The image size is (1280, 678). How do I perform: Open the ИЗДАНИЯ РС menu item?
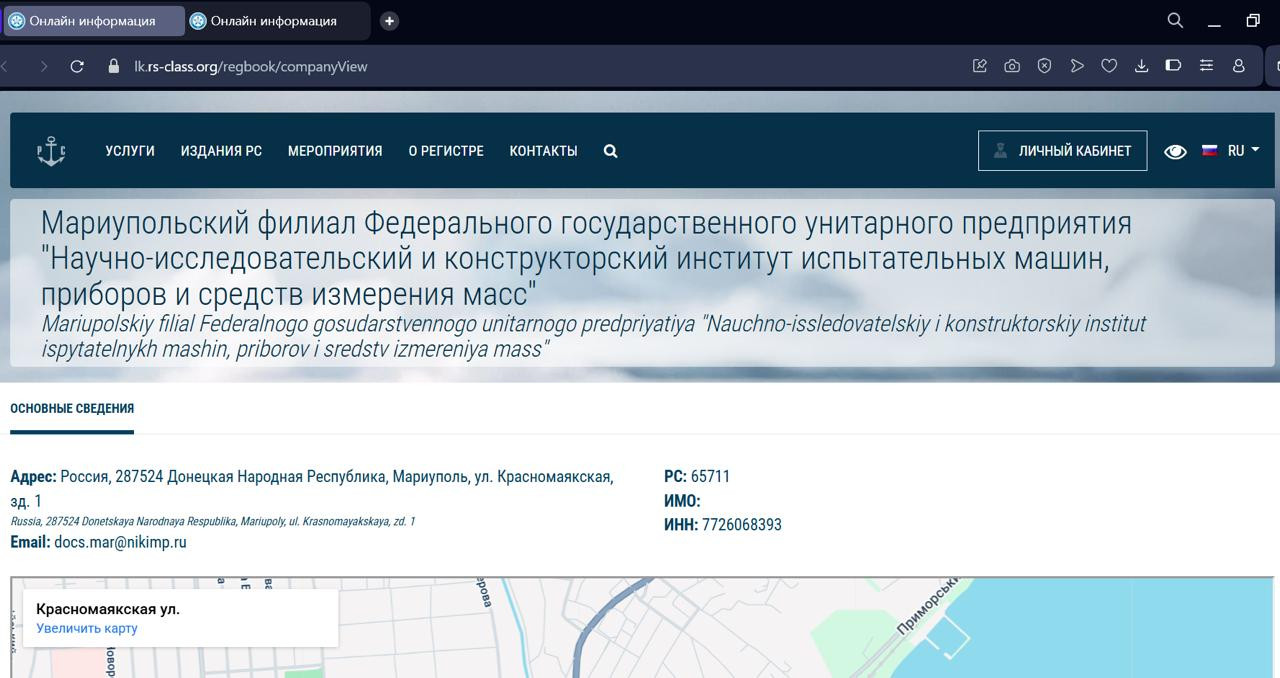[x=221, y=151]
